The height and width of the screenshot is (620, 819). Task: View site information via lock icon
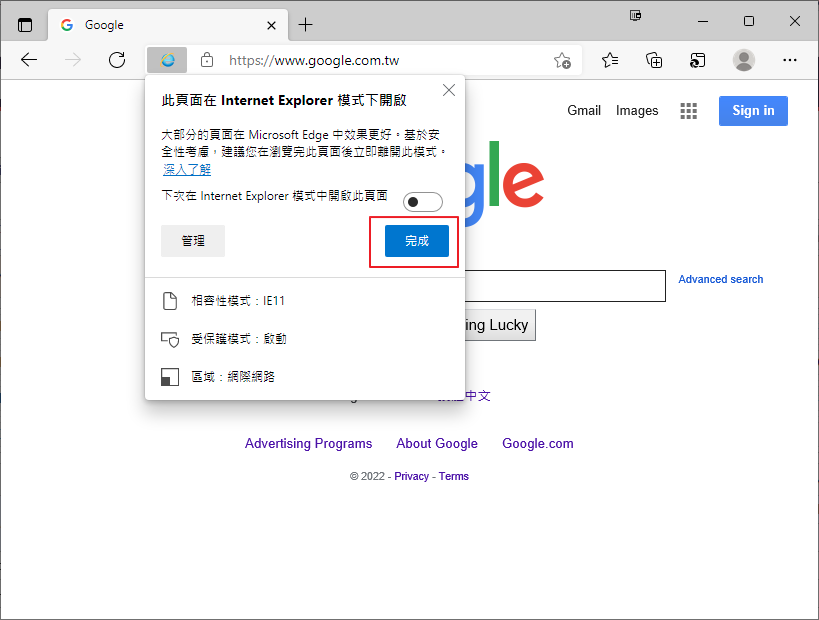click(207, 61)
